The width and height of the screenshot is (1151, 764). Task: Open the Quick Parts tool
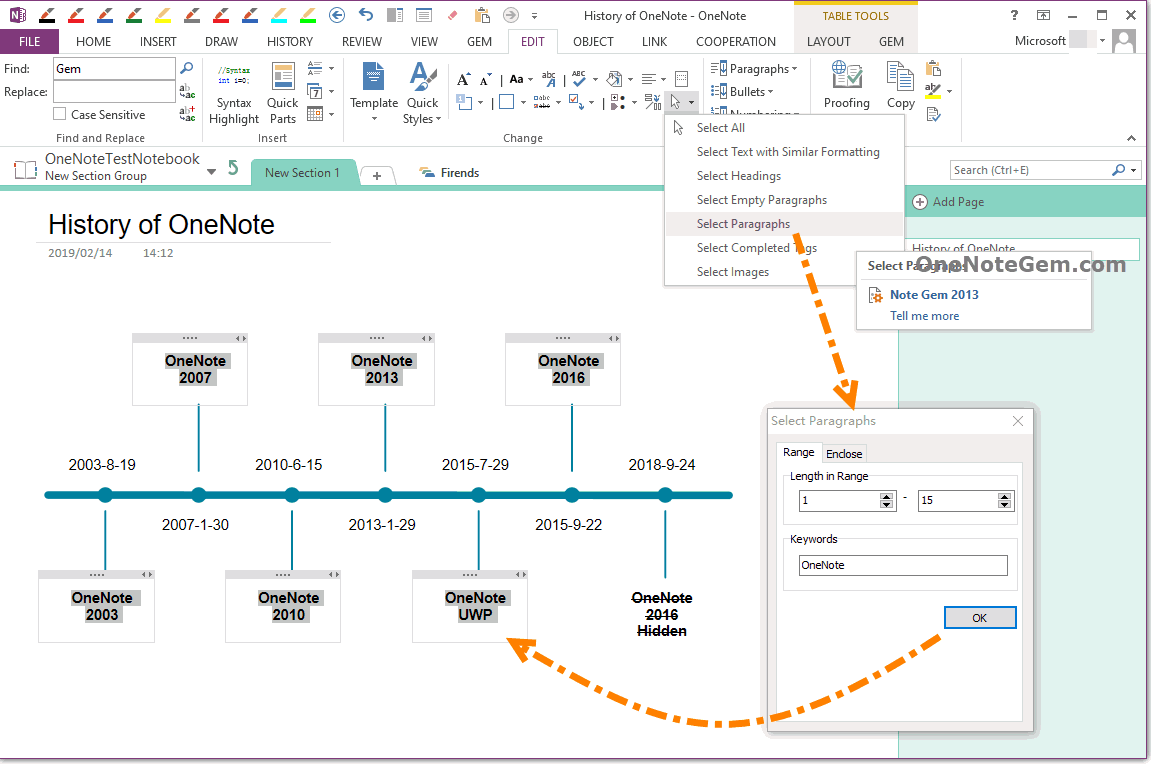283,93
